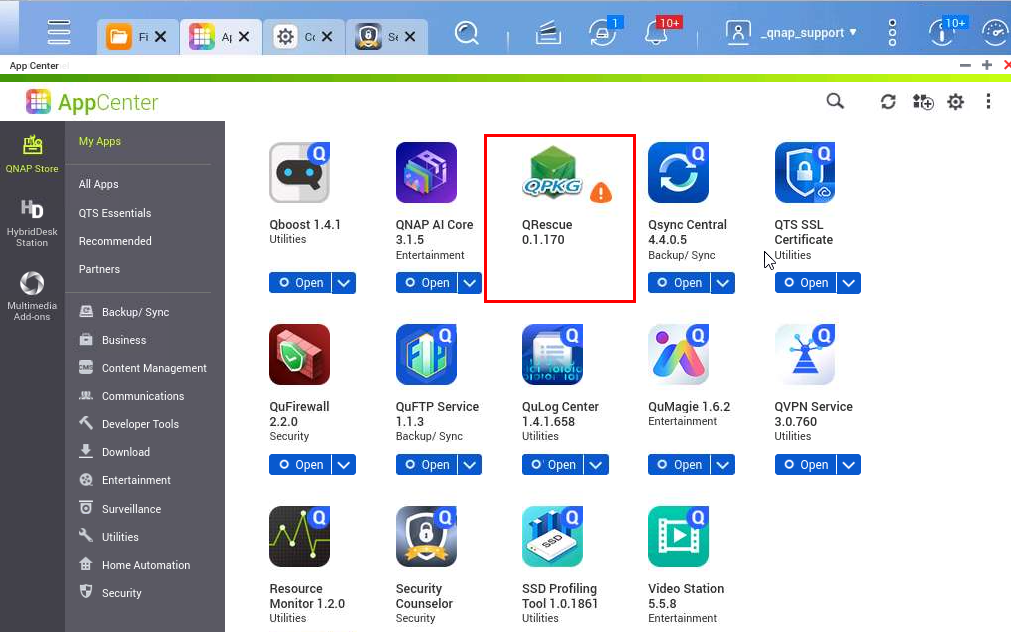This screenshot has height=632, width=1011.
Task: Open HybridDesk Station section
Action: pos(32,222)
